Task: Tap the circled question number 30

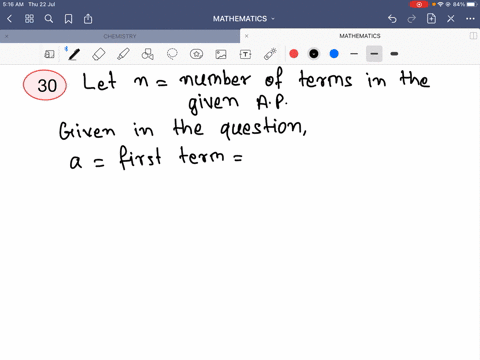Action: tap(45, 85)
